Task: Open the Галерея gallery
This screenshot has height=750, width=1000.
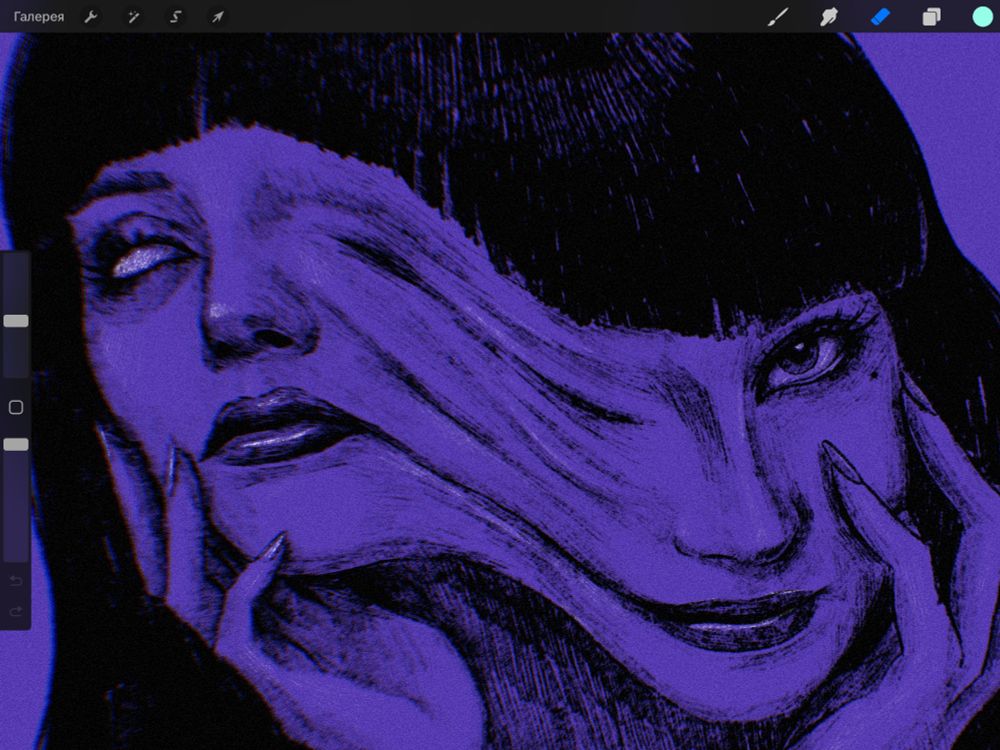Action: [x=39, y=17]
